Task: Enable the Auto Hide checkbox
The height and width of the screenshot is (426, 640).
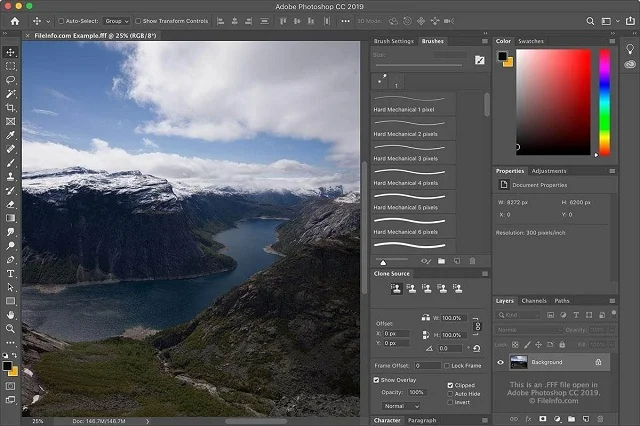Action: (450, 394)
